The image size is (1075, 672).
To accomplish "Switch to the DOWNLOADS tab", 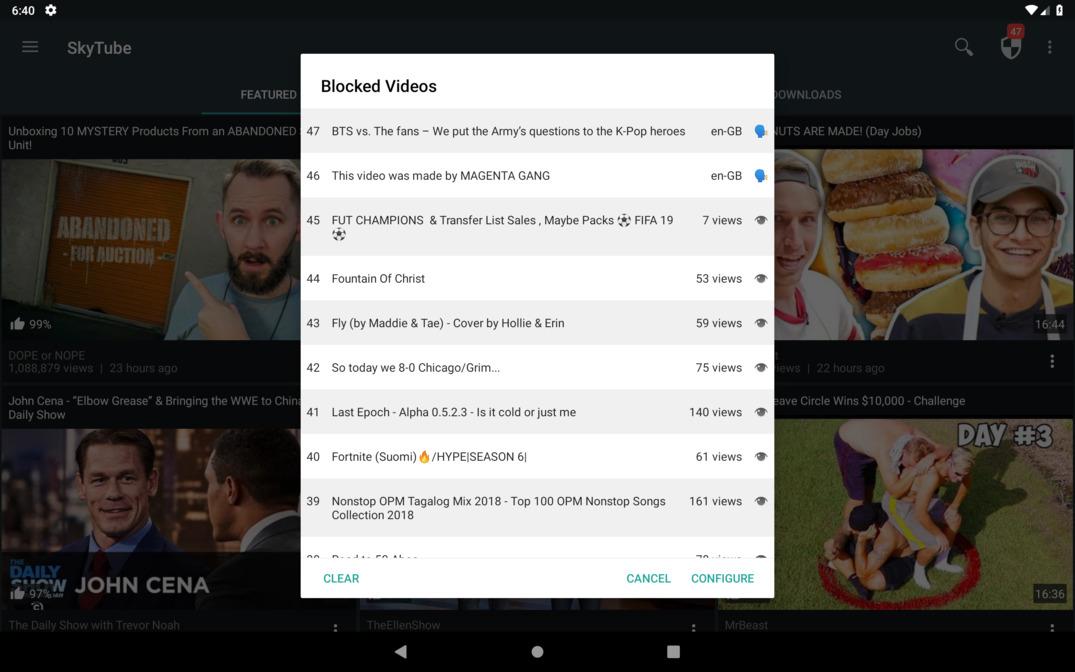I will tap(806, 95).
